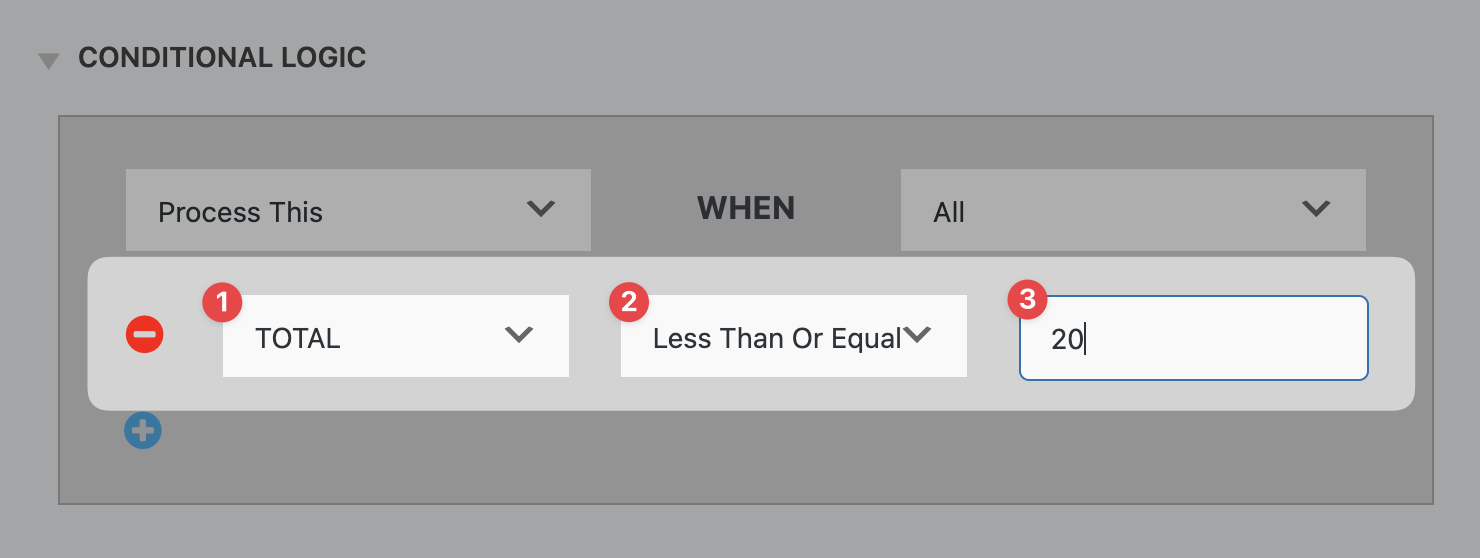Click the WHEN label
1480x558 pixels.
tap(746, 208)
